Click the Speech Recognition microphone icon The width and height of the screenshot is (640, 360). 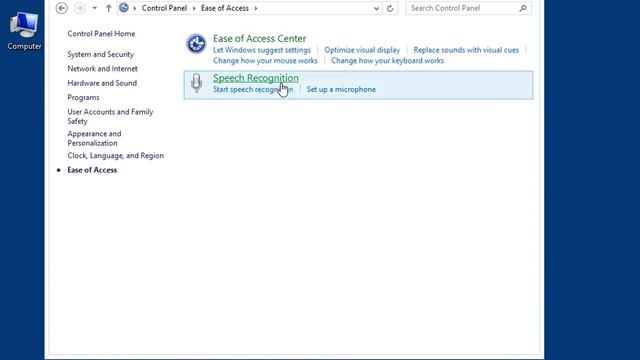pyautogui.click(x=196, y=83)
